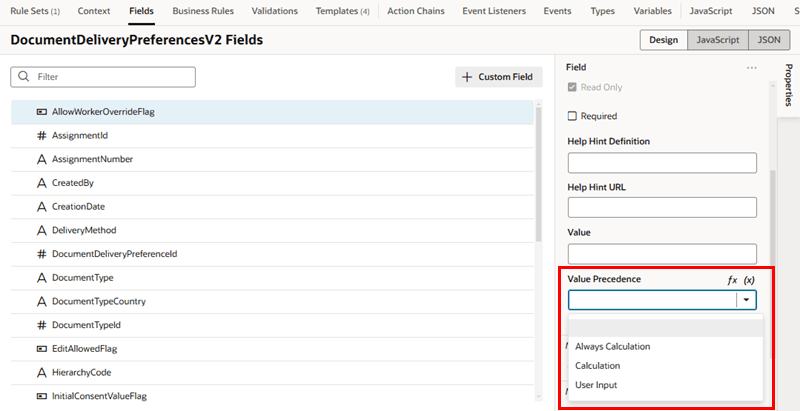Open the Business Rules tab
The height and width of the screenshot is (411, 800).
(x=203, y=11)
